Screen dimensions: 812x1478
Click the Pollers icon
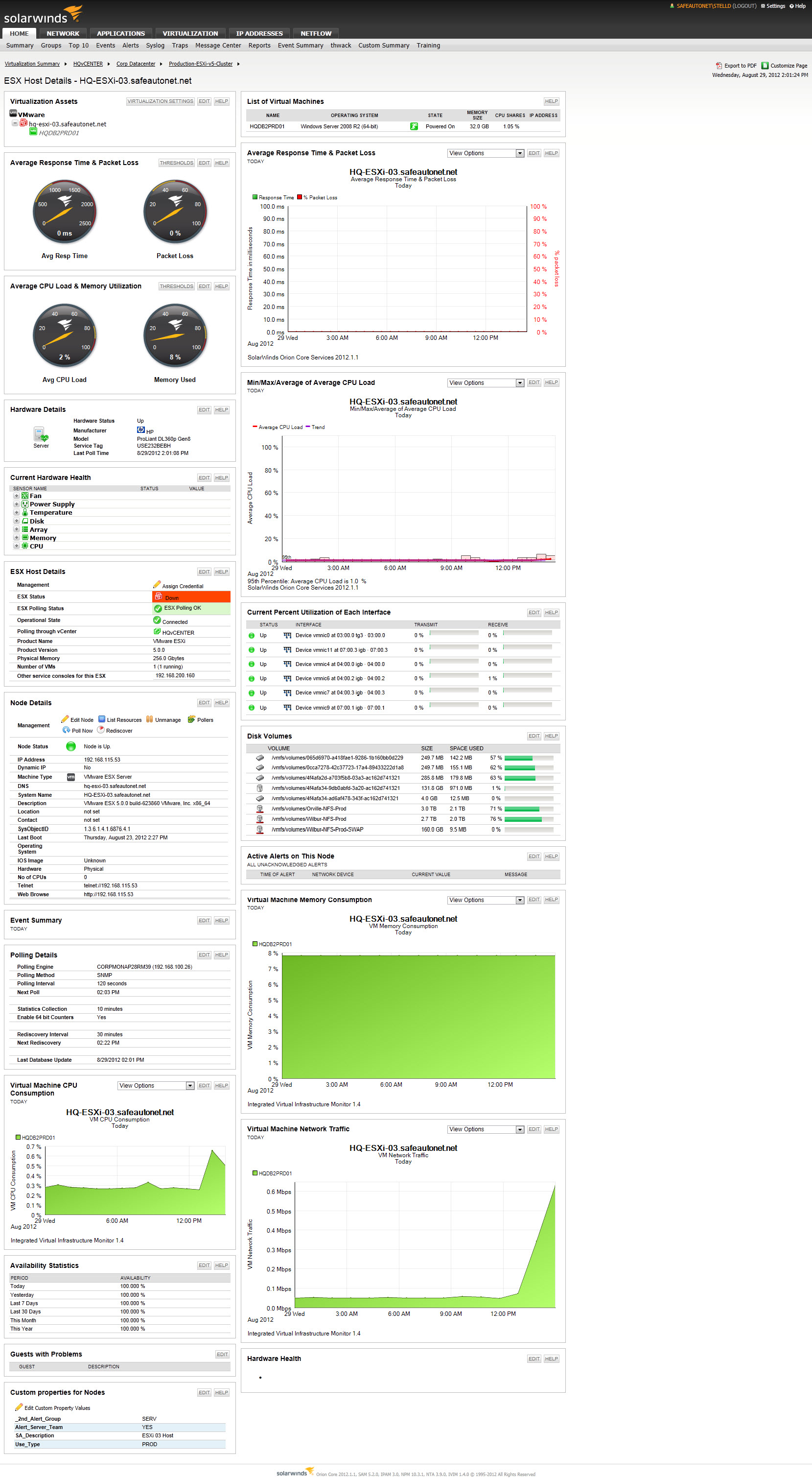tap(191, 719)
